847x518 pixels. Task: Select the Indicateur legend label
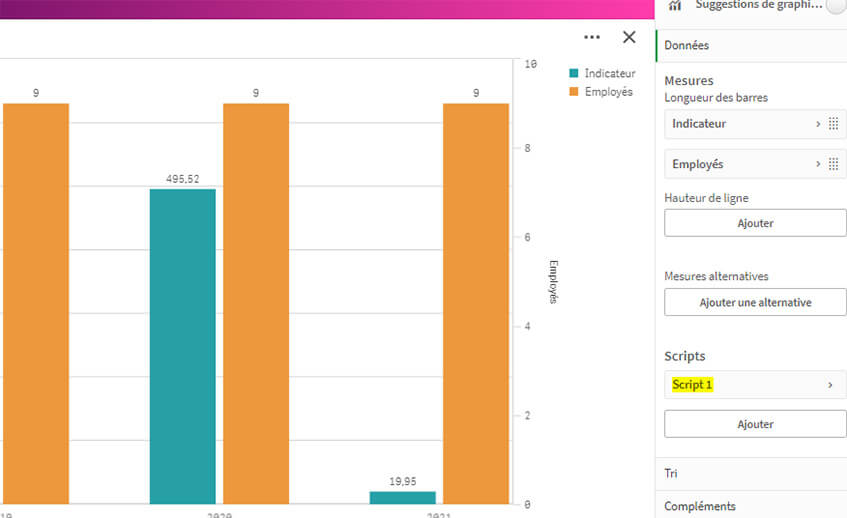coord(610,73)
